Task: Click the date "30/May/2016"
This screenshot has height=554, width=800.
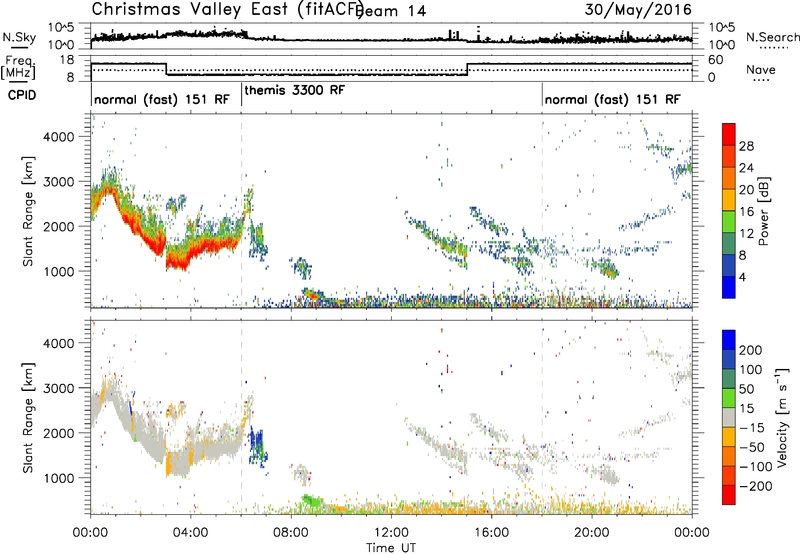Action: point(638,9)
